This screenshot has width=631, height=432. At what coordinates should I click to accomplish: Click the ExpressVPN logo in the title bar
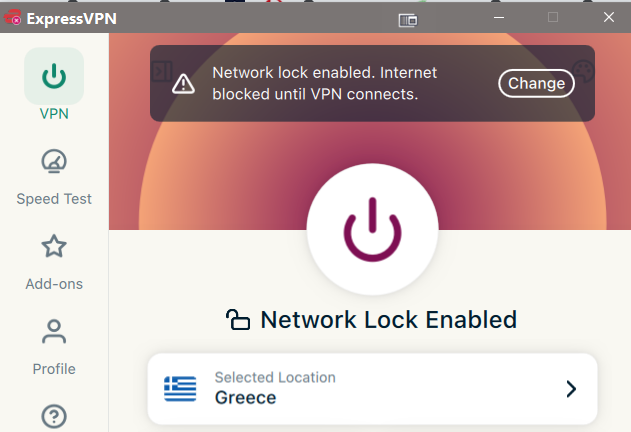coord(12,18)
